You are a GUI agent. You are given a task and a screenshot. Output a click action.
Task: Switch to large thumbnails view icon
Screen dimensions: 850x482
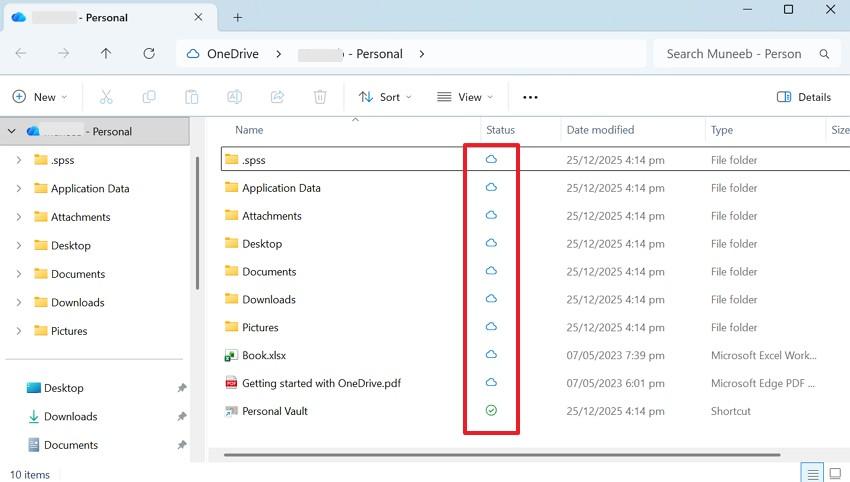pyautogui.click(x=835, y=474)
